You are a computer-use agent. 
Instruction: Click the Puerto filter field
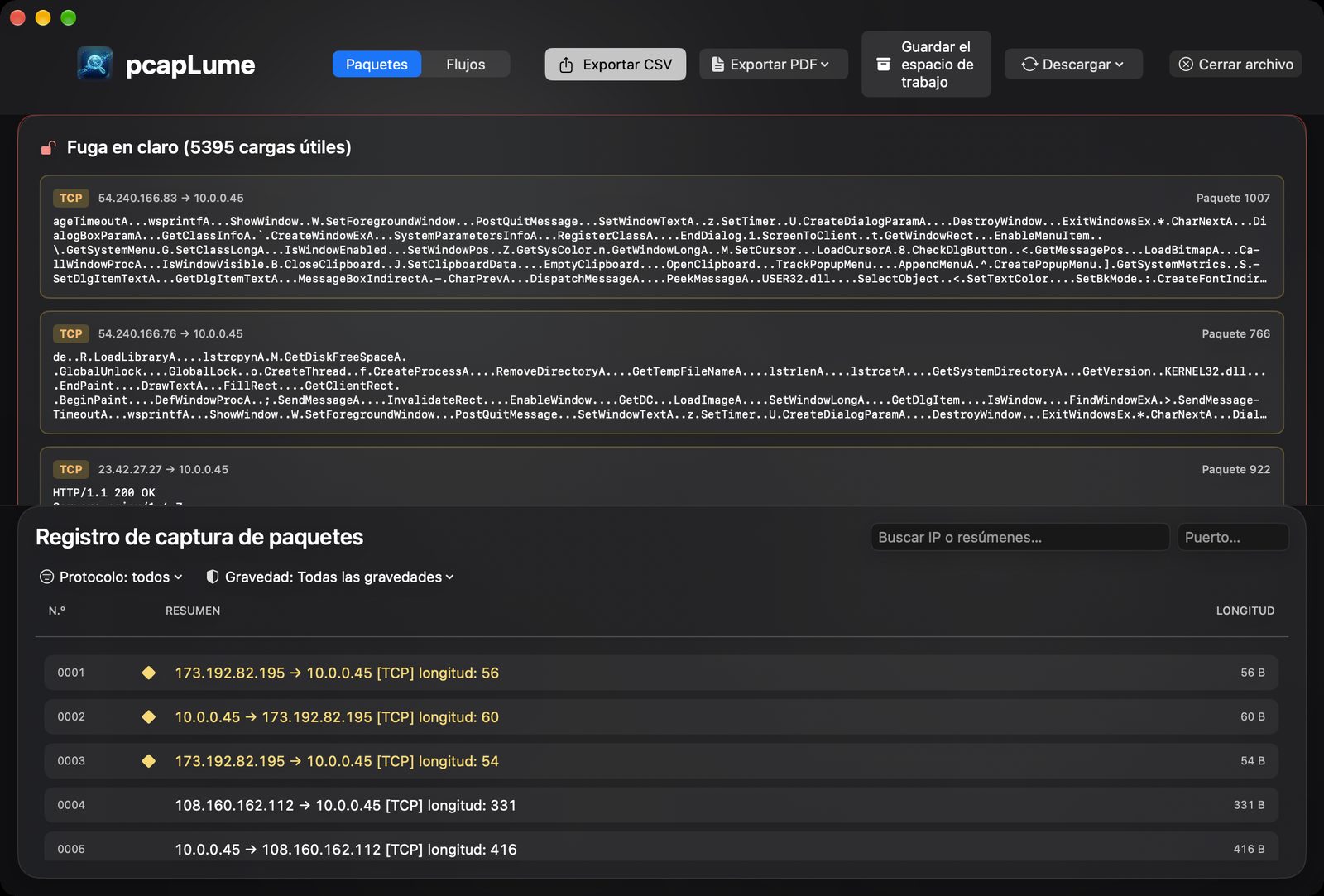pos(1233,537)
